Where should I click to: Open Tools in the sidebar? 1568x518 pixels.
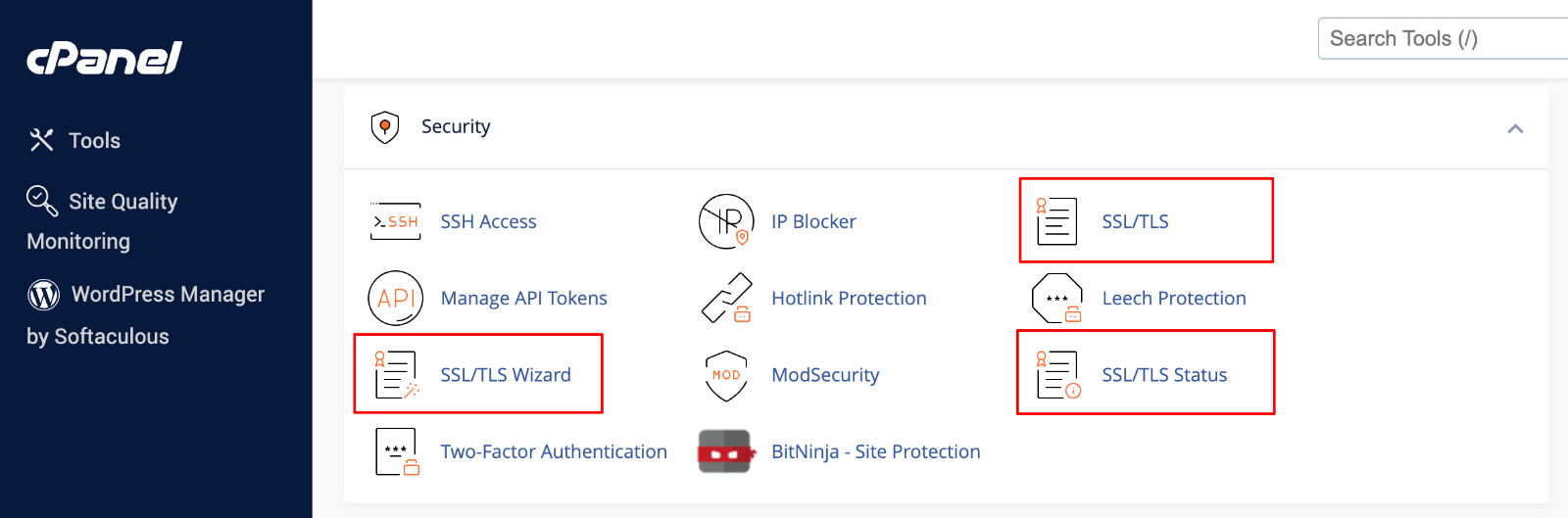[x=94, y=141]
